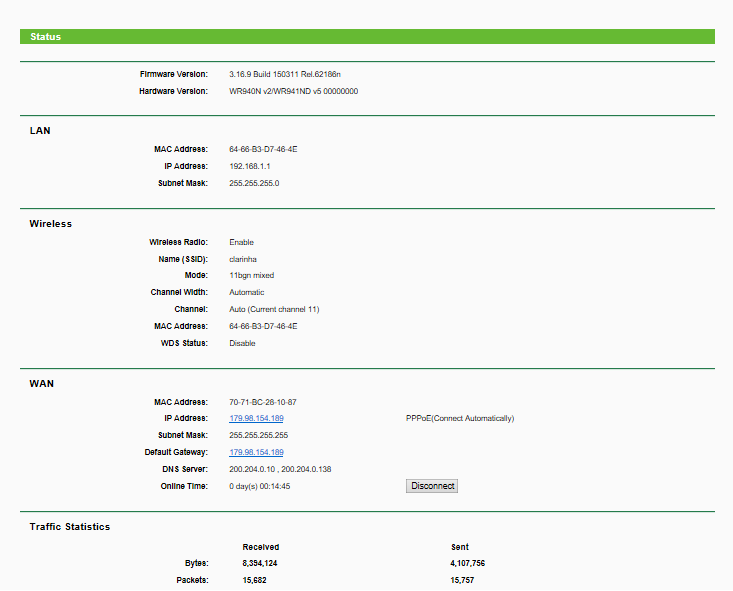Click DNS Server value 200.204.0.10 , 200.204.0.138
733x591 pixels.
pos(280,469)
